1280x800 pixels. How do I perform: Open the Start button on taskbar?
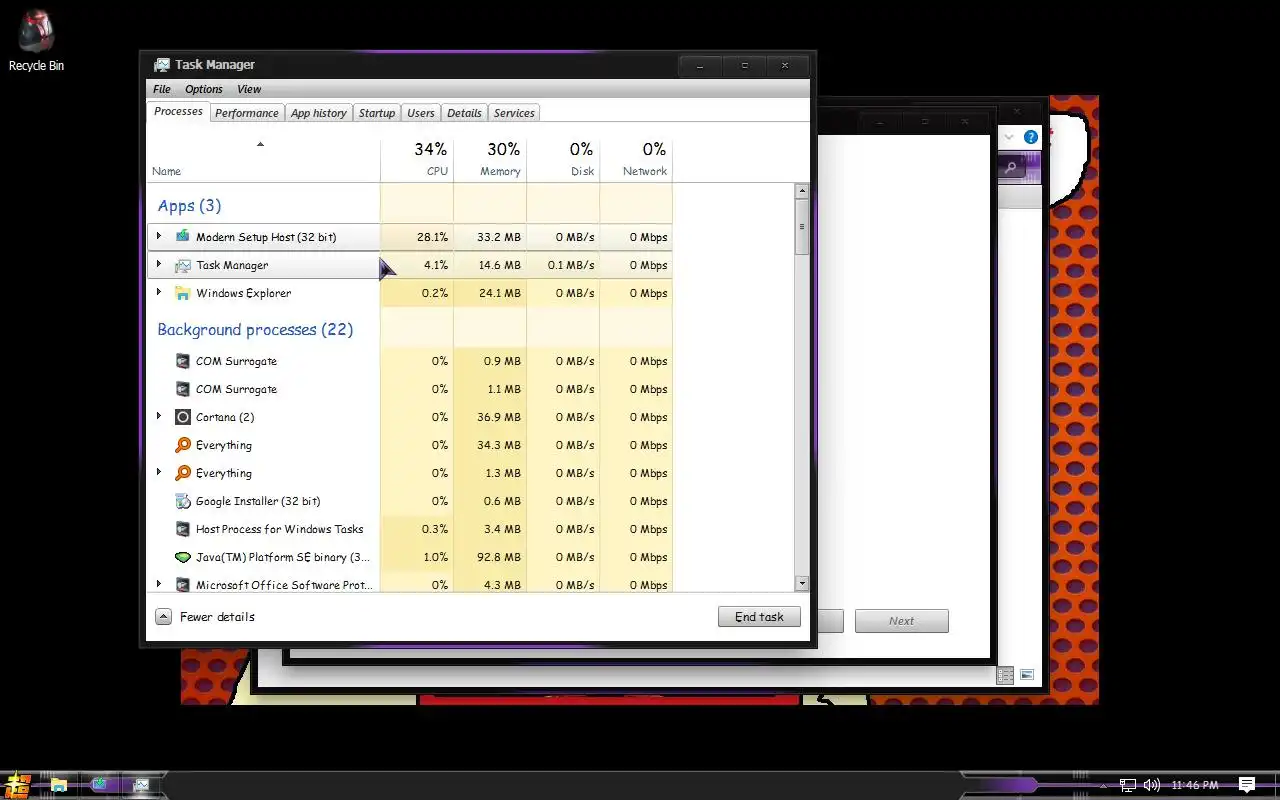[x=17, y=785]
